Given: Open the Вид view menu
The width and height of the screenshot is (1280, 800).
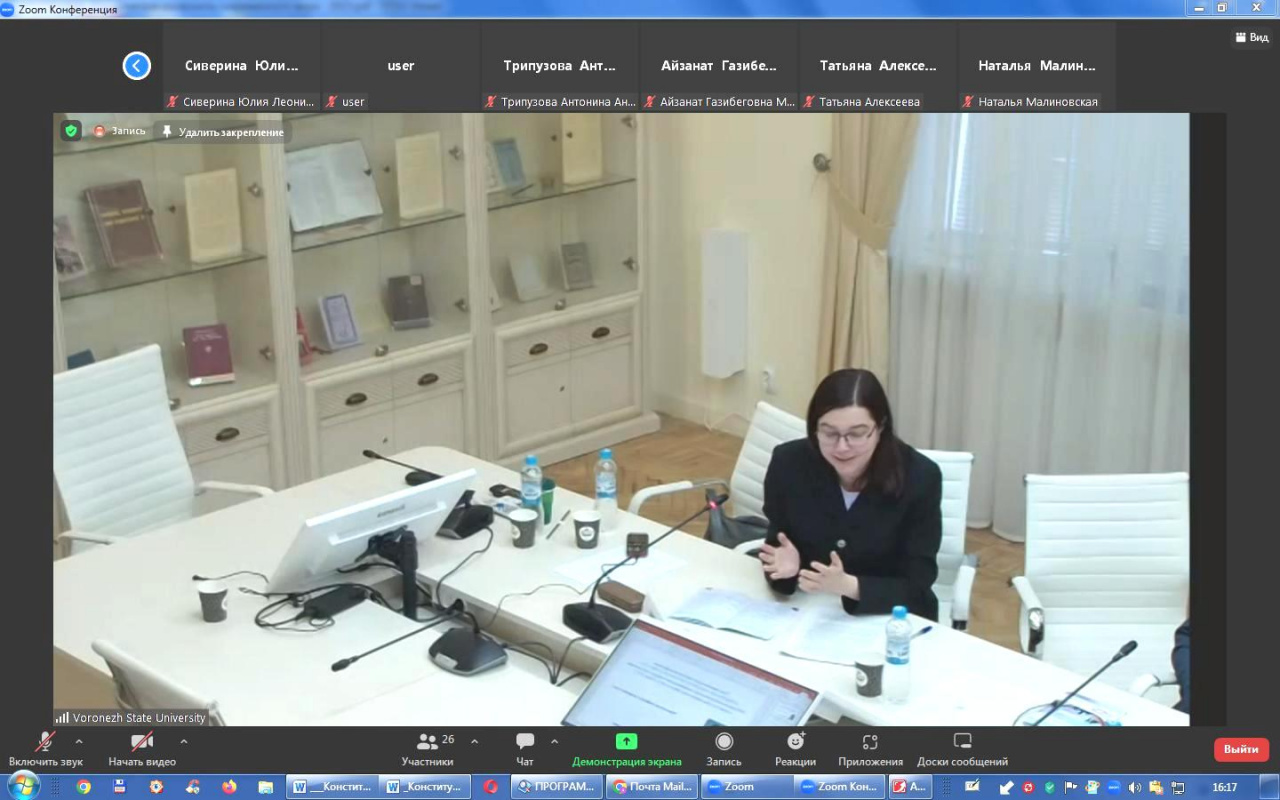Looking at the screenshot, I should [x=1251, y=37].
